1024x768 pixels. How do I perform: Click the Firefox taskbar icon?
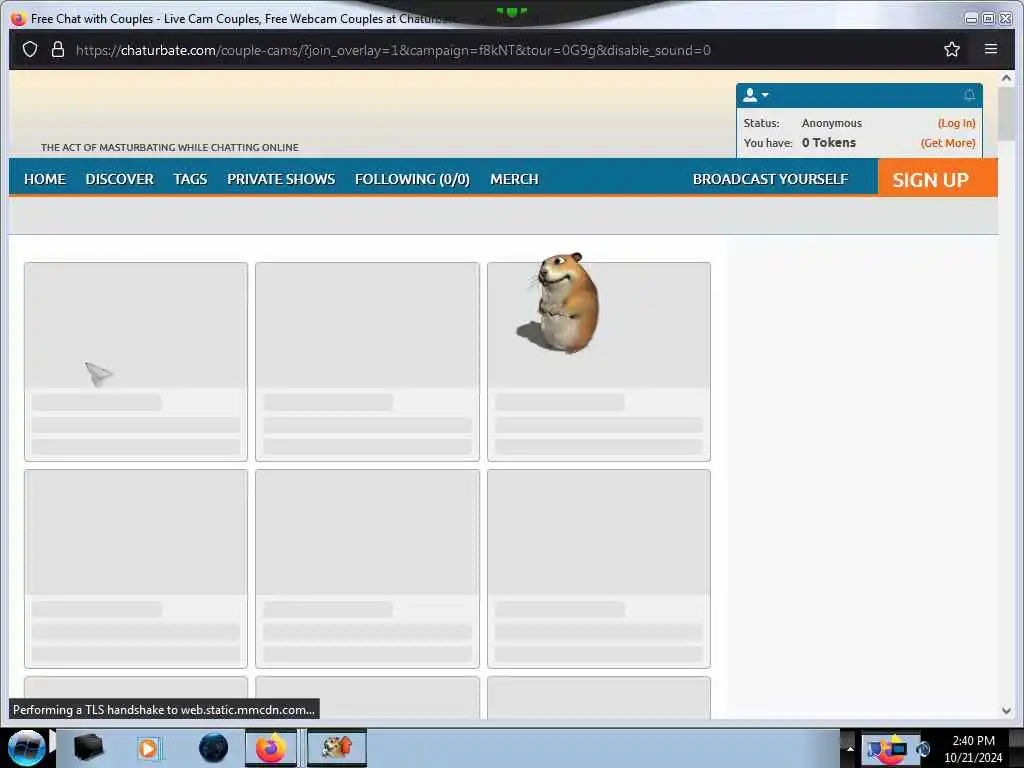tap(271, 748)
